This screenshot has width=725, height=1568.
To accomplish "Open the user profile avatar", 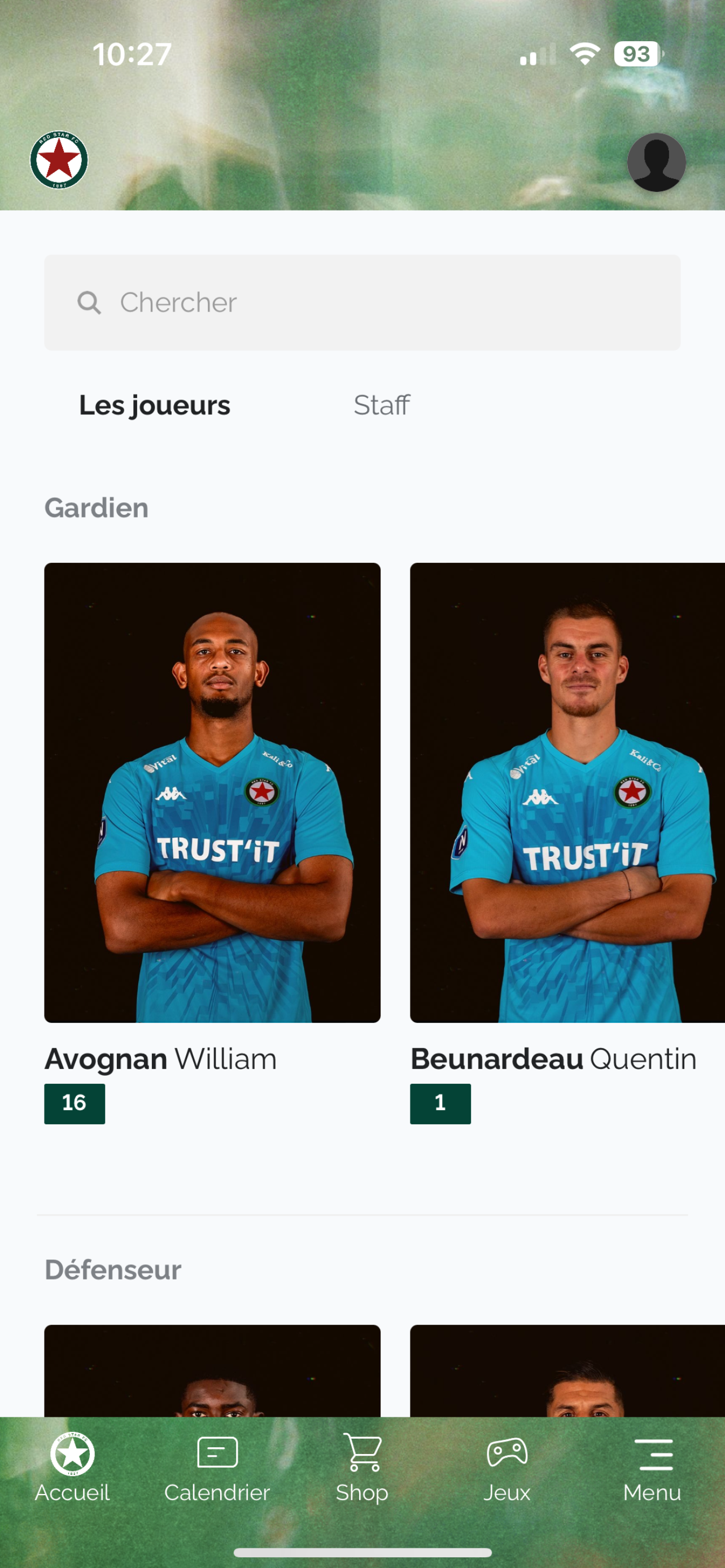I will (x=656, y=163).
